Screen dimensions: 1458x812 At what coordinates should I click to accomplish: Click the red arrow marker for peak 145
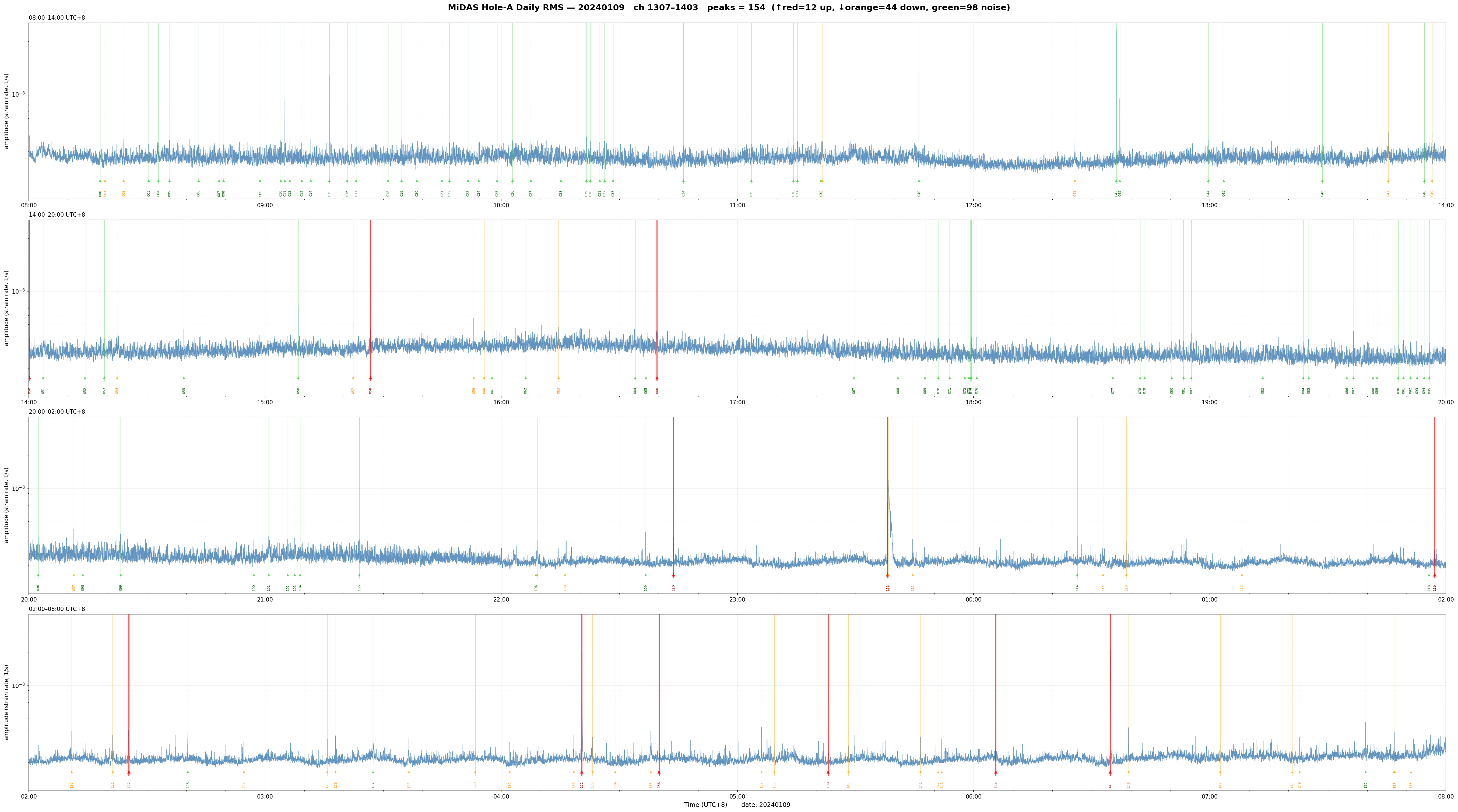click(x=1111, y=772)
